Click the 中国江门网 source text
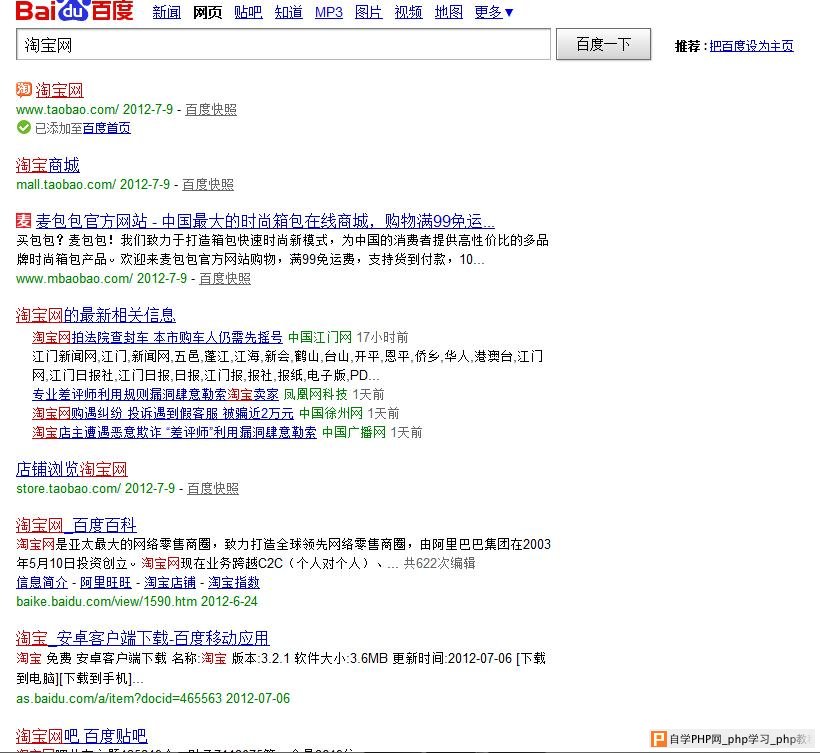The height and width of the screenshot is (753, 820). point(320,337)
